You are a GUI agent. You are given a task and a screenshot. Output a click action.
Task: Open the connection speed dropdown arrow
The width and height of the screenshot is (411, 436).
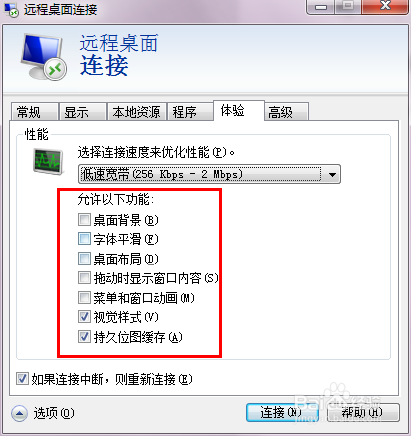point(332,174)
